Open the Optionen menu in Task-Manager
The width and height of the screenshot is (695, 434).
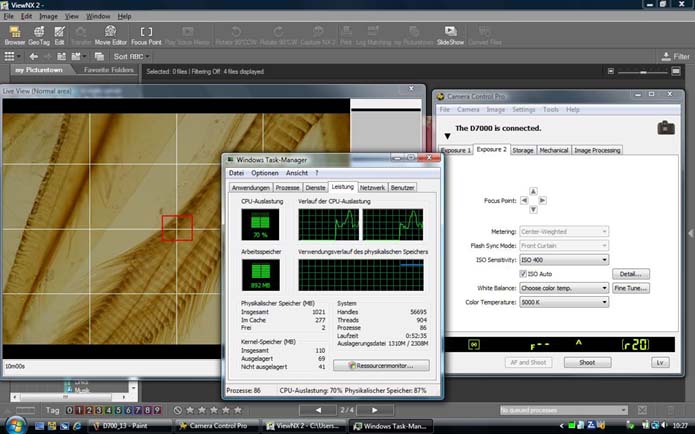[265, 173]
